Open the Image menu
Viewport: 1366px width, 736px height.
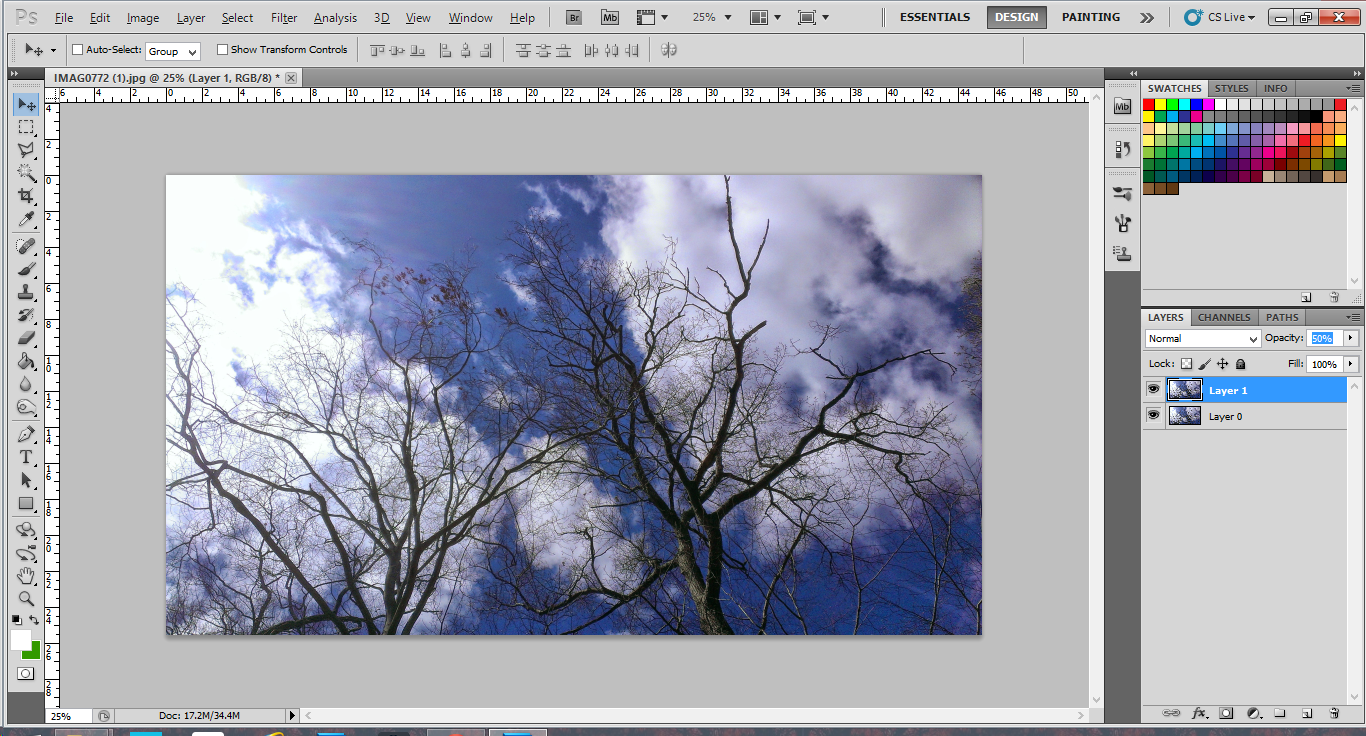click(143, 18)
